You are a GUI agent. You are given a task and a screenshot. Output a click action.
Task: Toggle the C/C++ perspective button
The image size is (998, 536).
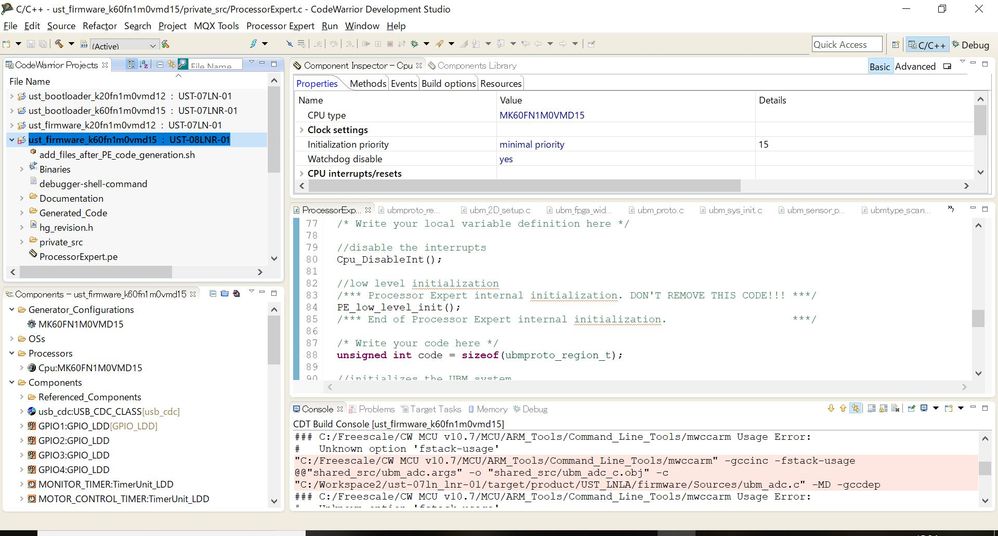tap(927, 45)
